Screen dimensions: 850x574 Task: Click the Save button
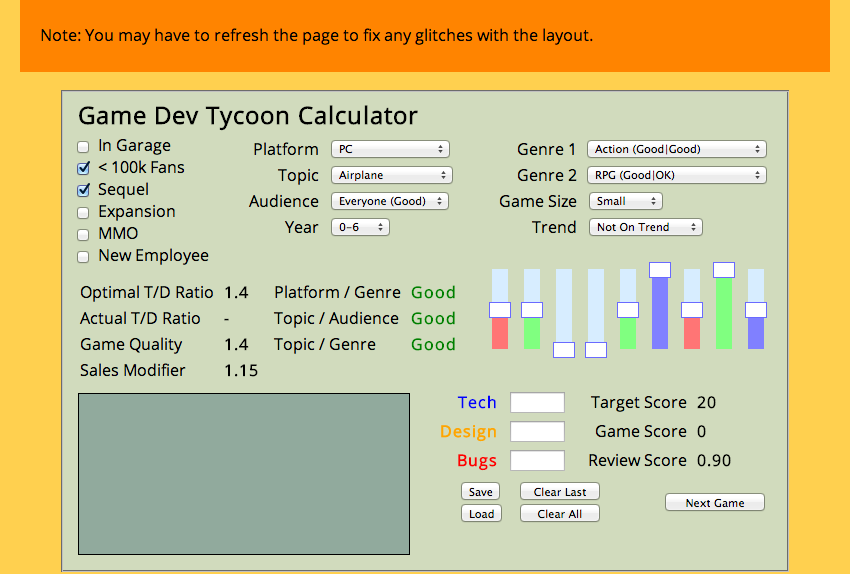tap(480, 492)
